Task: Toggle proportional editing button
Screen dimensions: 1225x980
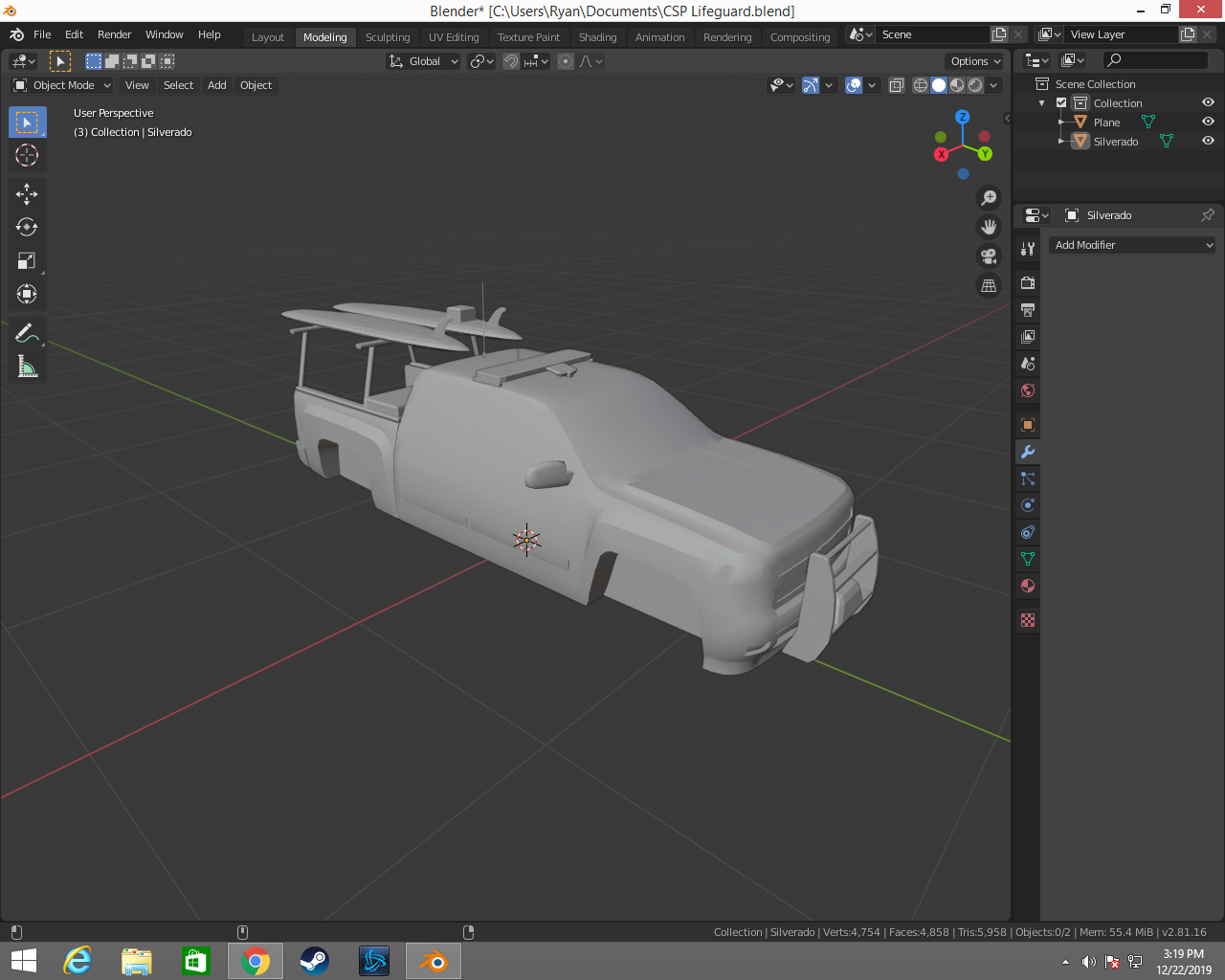Action: point(566,61)
